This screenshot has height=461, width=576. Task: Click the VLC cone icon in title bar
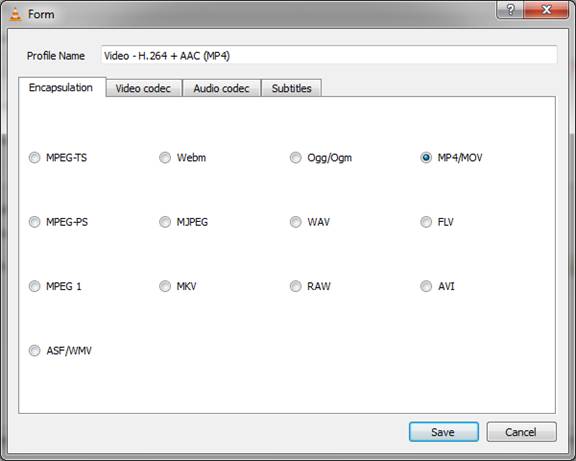click(15, 14)
